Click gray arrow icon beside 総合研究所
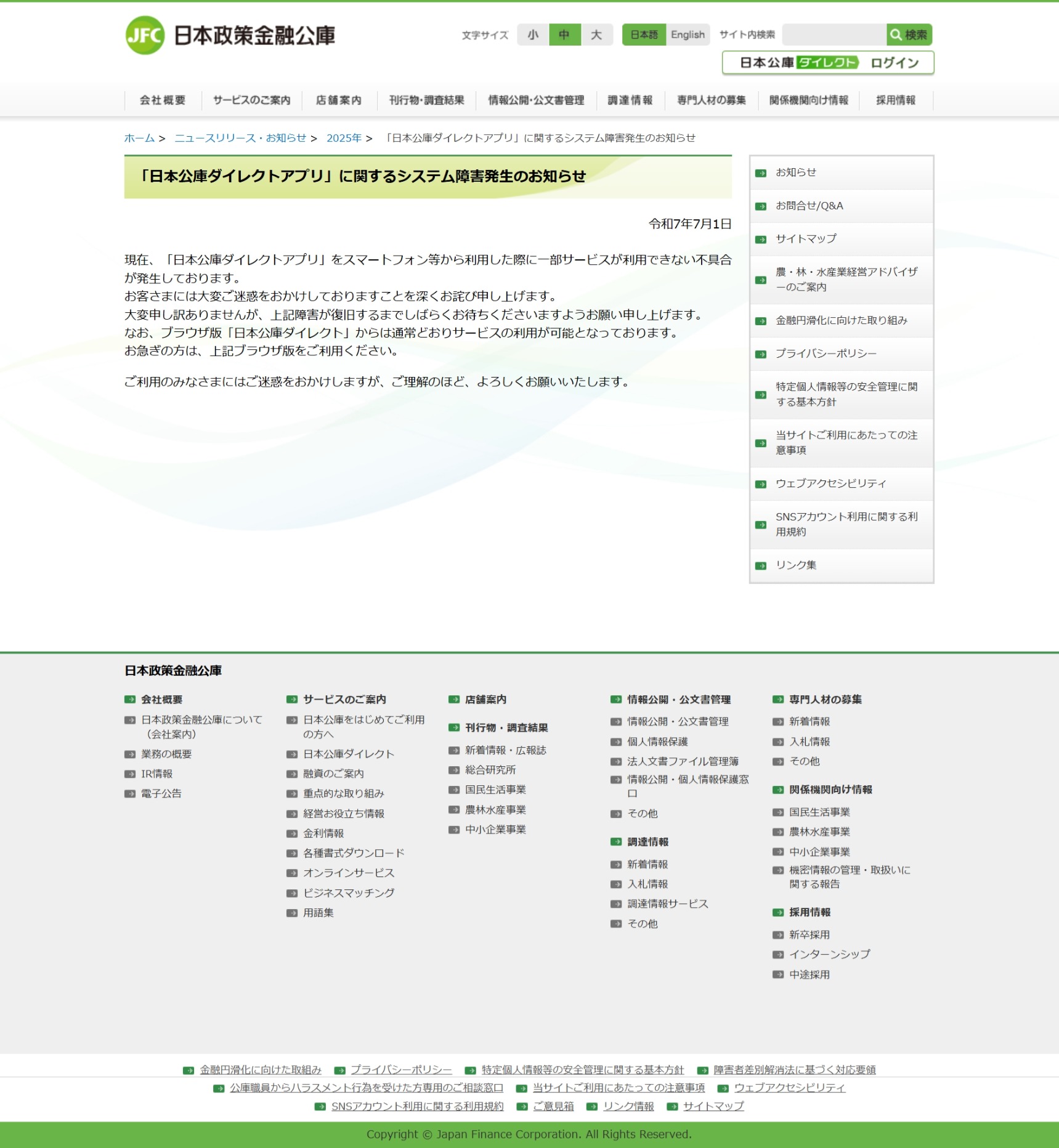 point(454,770)
